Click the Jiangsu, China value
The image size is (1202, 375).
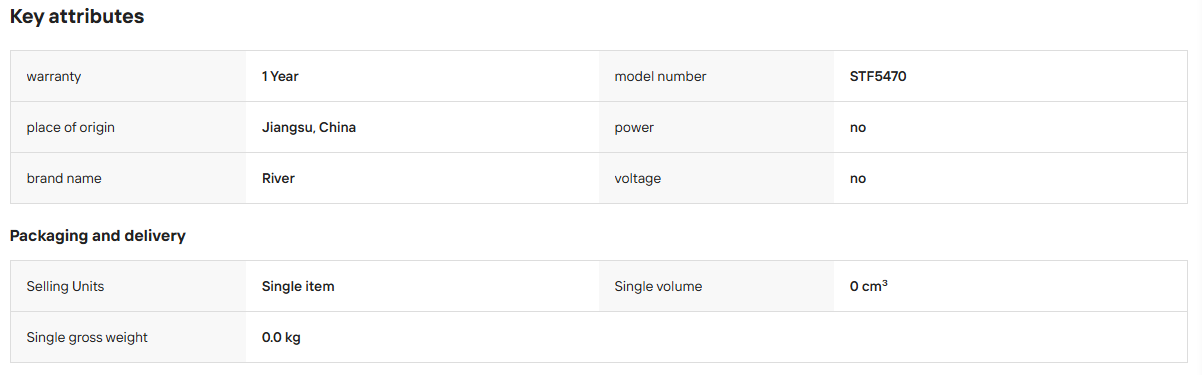pos(309,127)
